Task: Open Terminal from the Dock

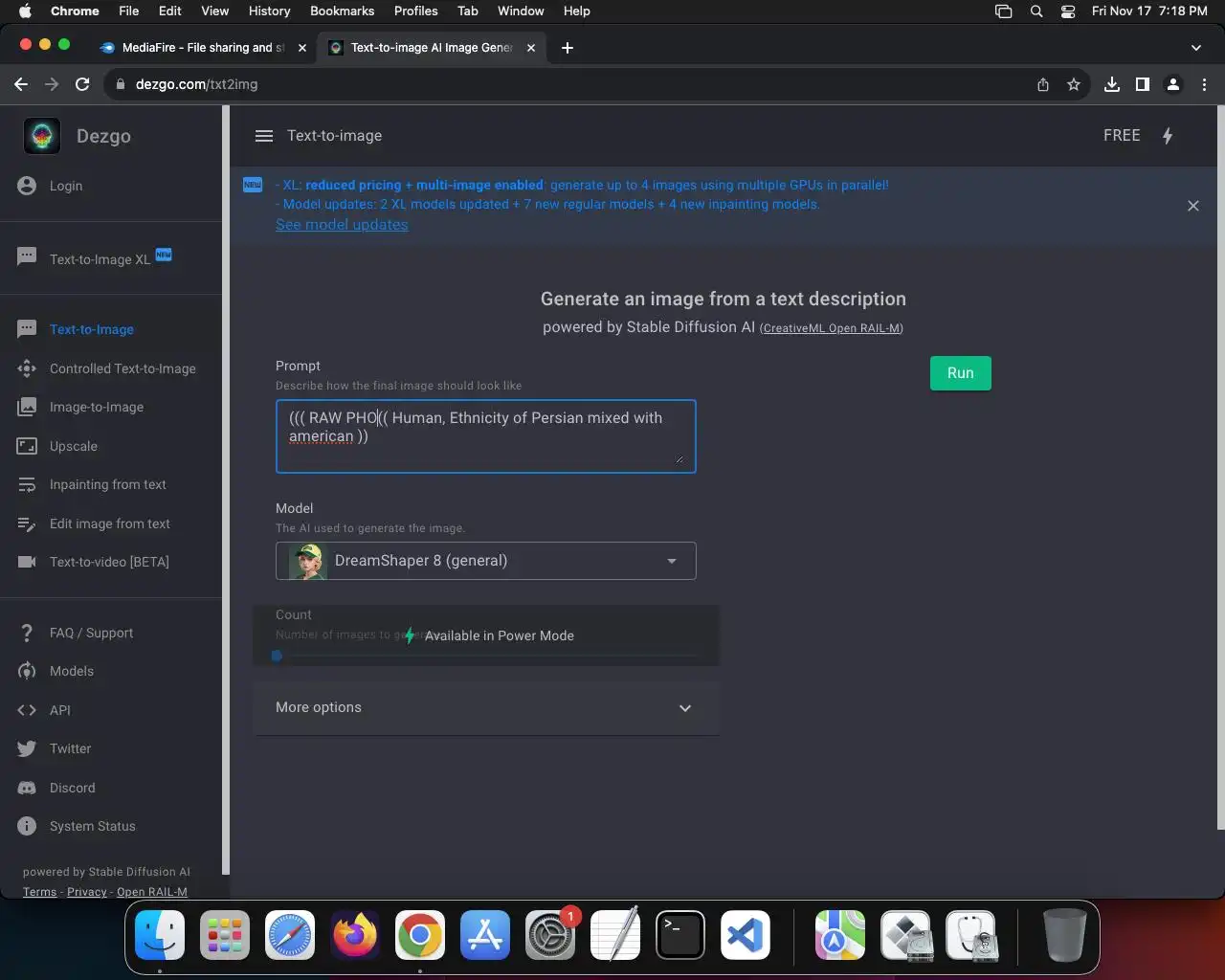Action: point(680,935)
